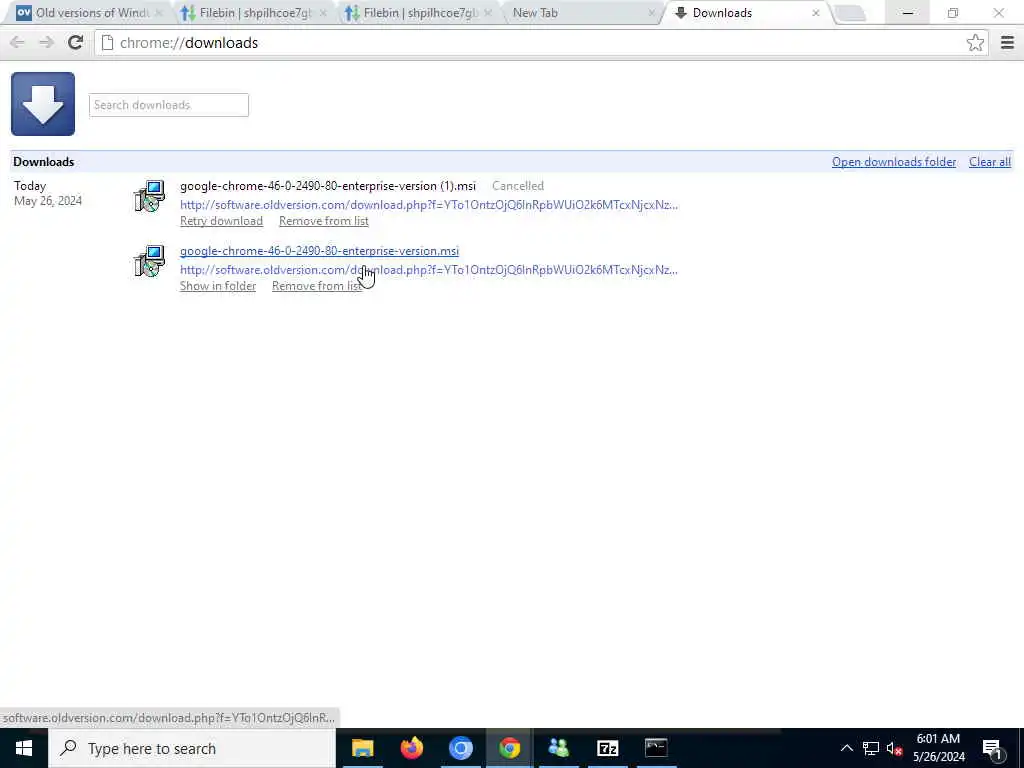Close the New Tab tab

[651, 12]
